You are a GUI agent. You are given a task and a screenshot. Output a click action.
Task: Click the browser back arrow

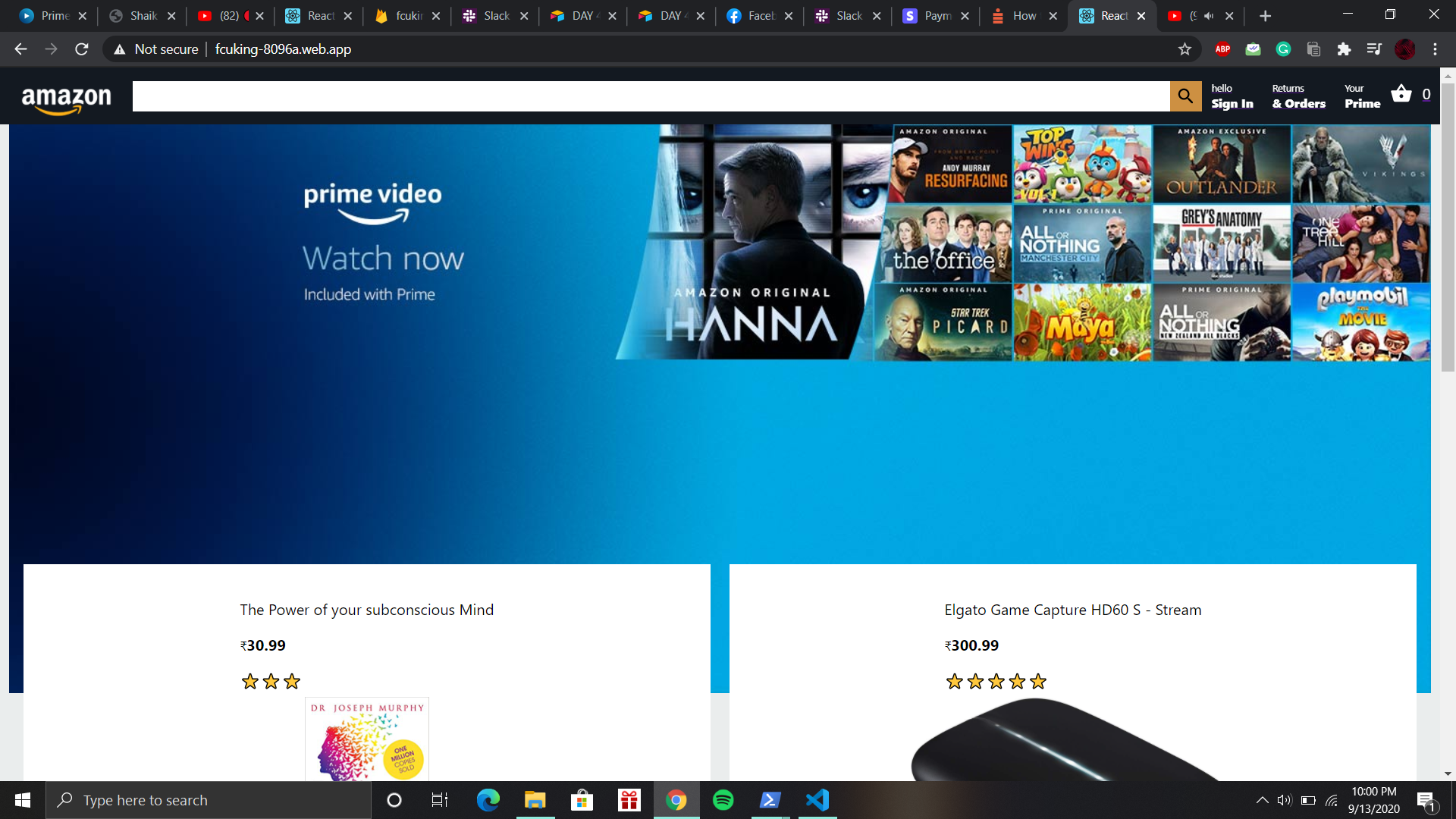pyautogui.click(x=20, y=49)
